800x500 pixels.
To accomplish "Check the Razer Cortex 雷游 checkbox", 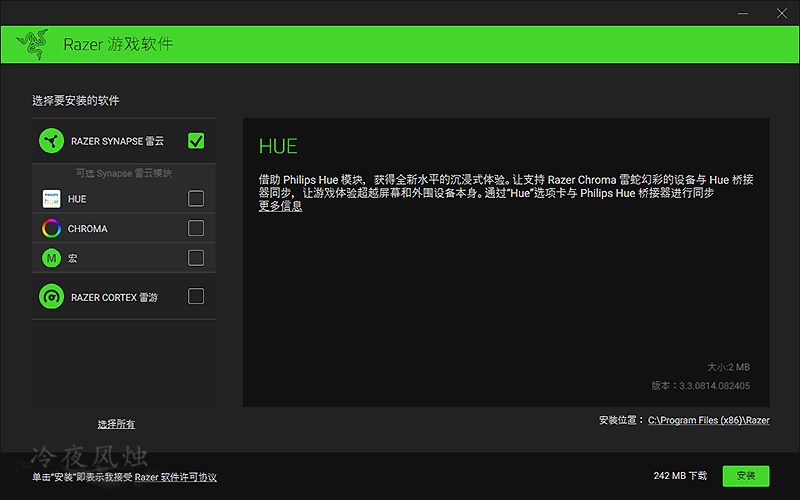I will click(x=196, y=296).
